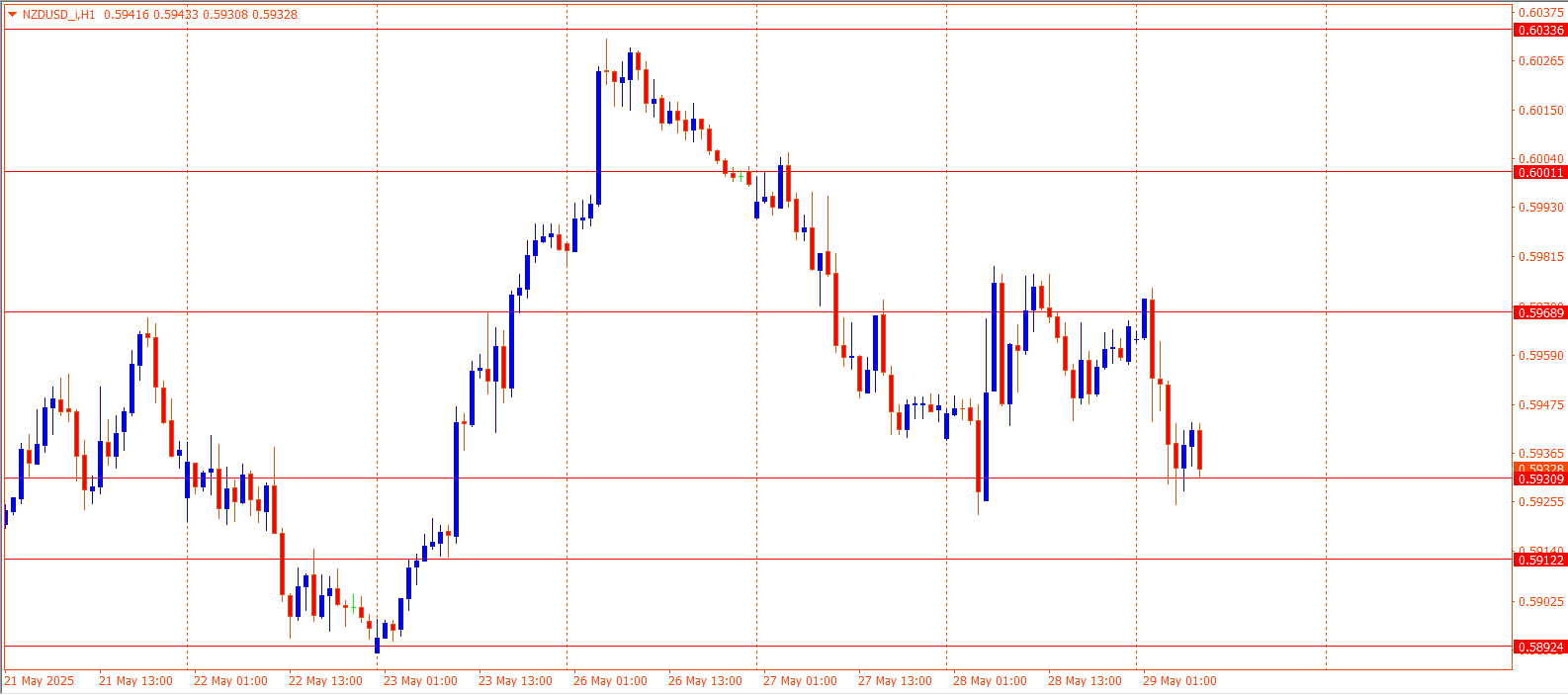The width and height of the screenshot is (1568, 695).
Task: Select the red 0.58924 price level label
Action: (x=1540, y=647)
